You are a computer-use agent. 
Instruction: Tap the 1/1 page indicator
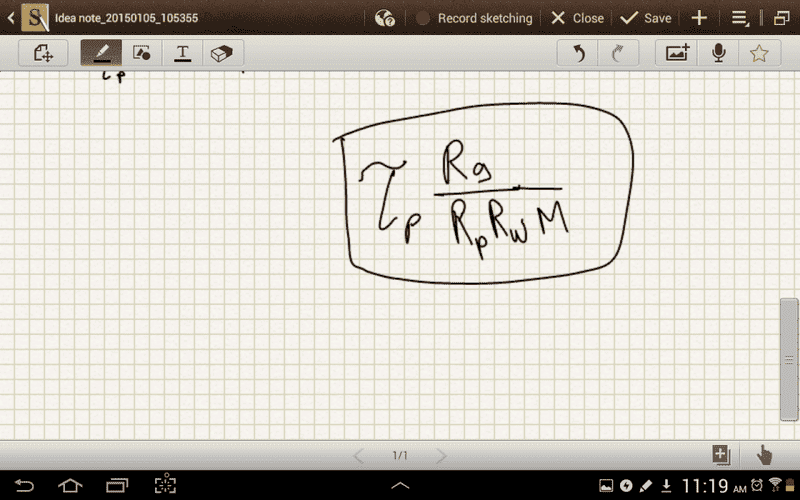coord(400,455)
